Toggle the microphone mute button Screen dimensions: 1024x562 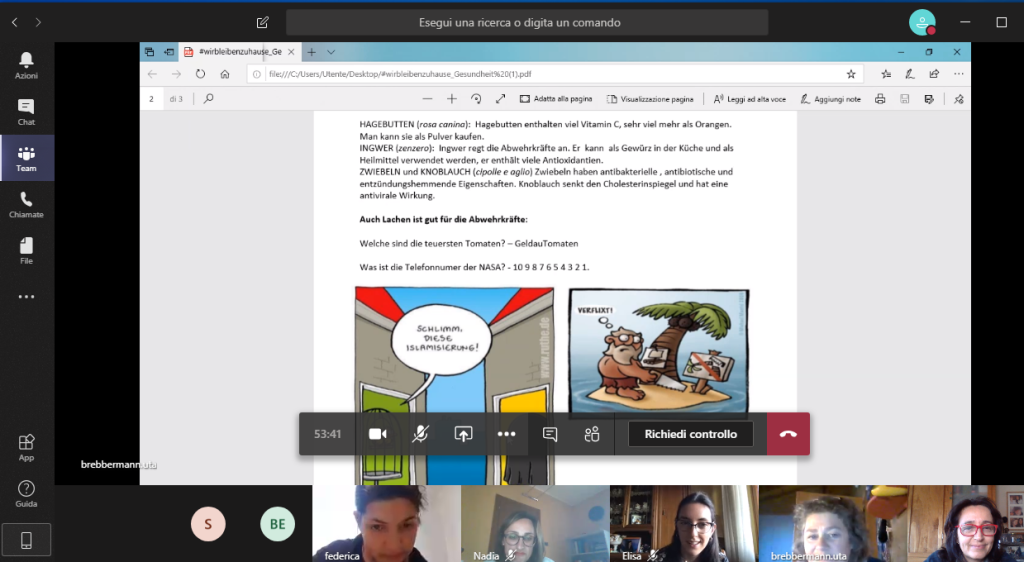point(420,434)
